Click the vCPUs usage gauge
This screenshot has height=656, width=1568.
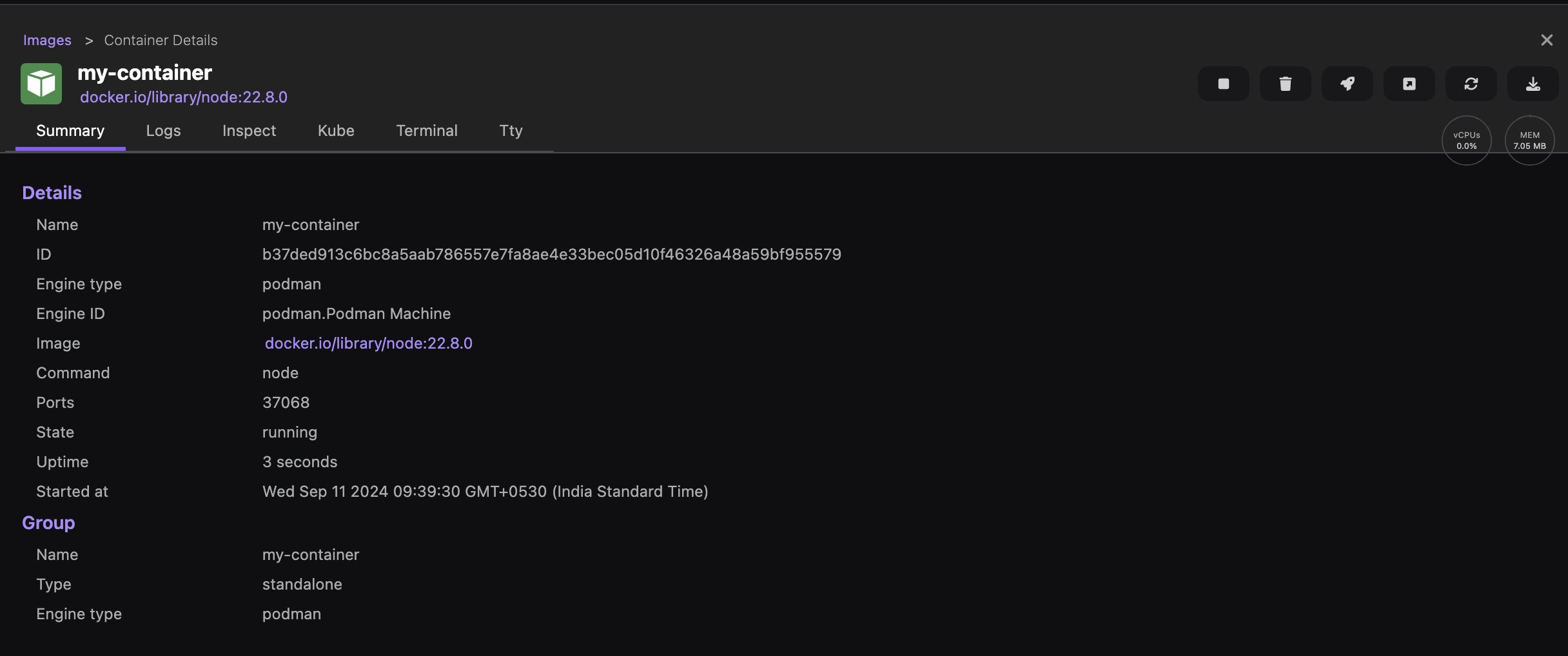coord(1466,140)
